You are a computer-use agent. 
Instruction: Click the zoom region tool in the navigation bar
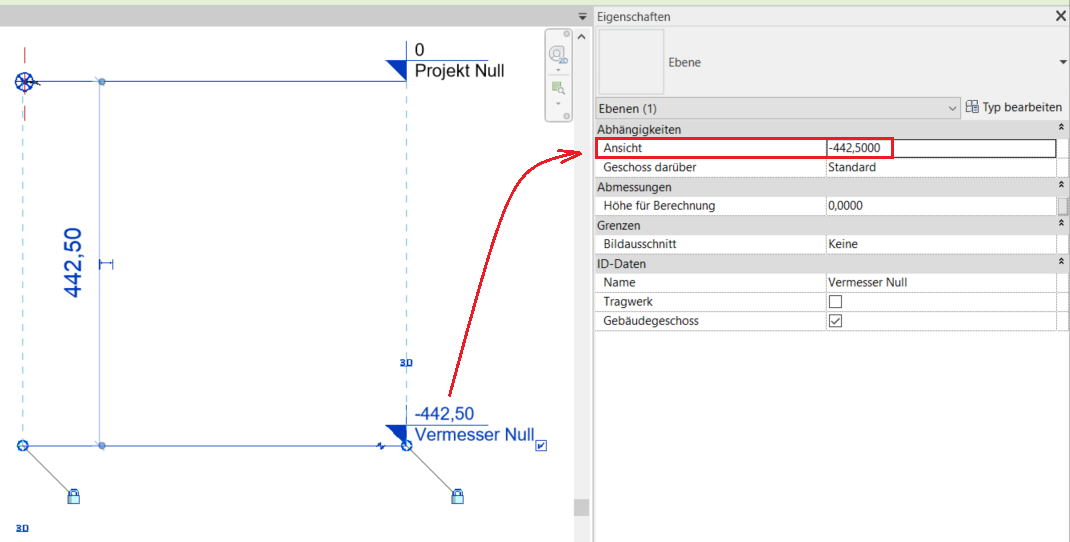(x=558, y=89)
